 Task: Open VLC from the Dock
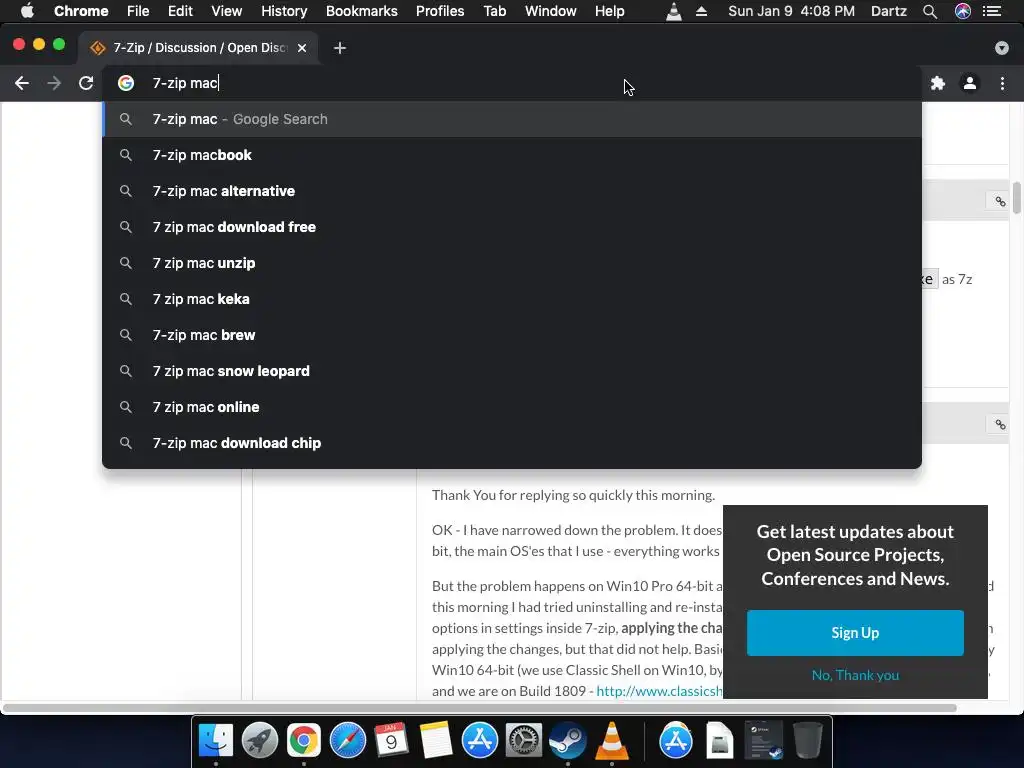[612, 741]
